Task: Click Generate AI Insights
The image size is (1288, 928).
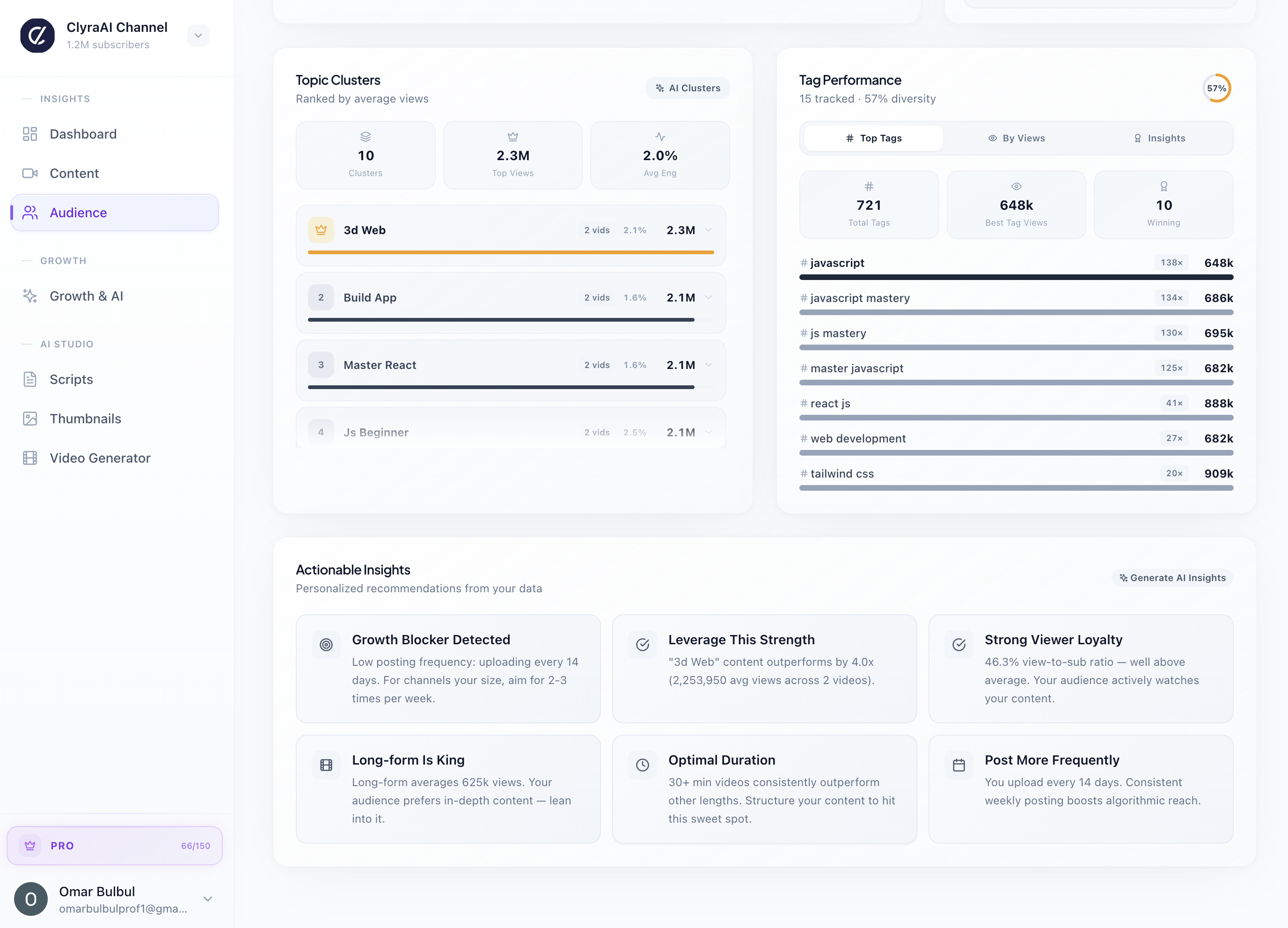Action: [1172, 577]
